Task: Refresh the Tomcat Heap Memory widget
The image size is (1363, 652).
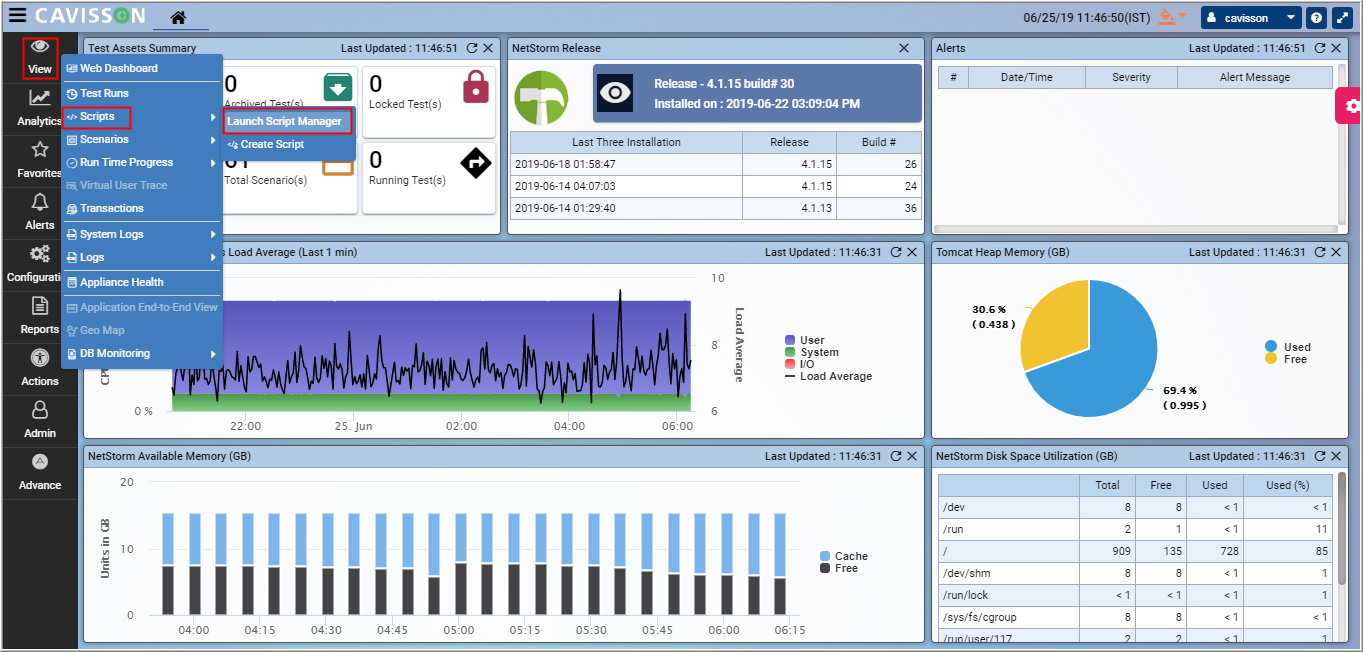Action: click(x=1320, y=252)
